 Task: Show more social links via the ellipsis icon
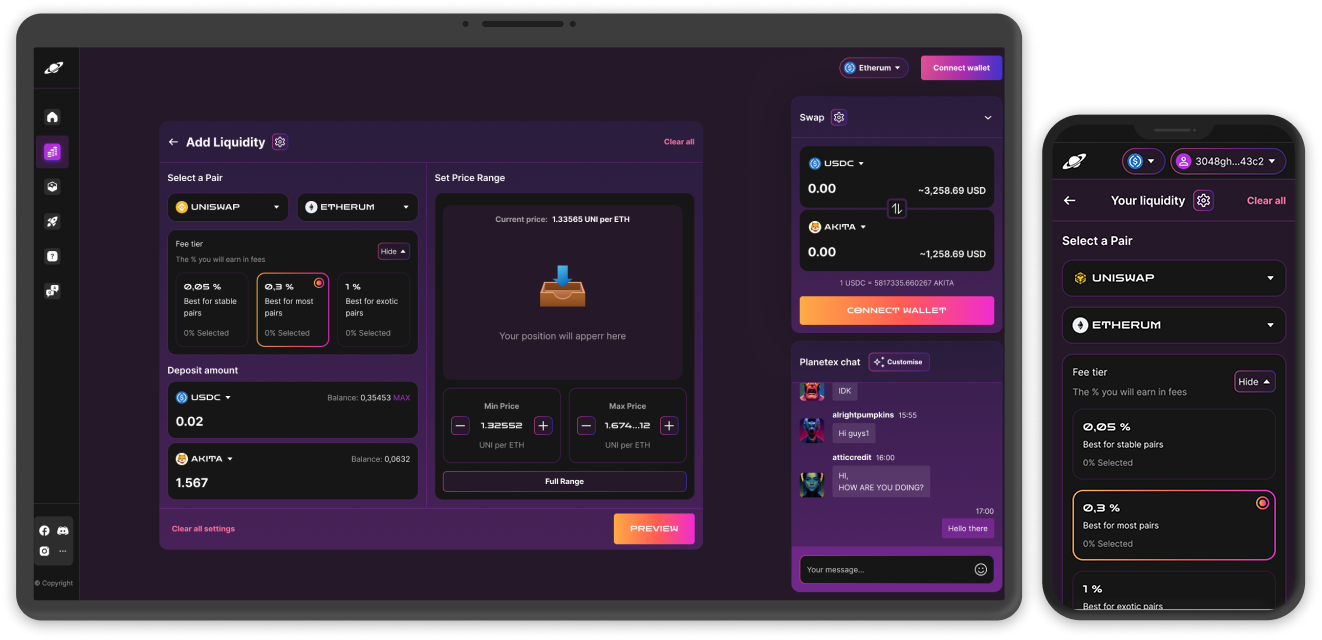point(63,551)
